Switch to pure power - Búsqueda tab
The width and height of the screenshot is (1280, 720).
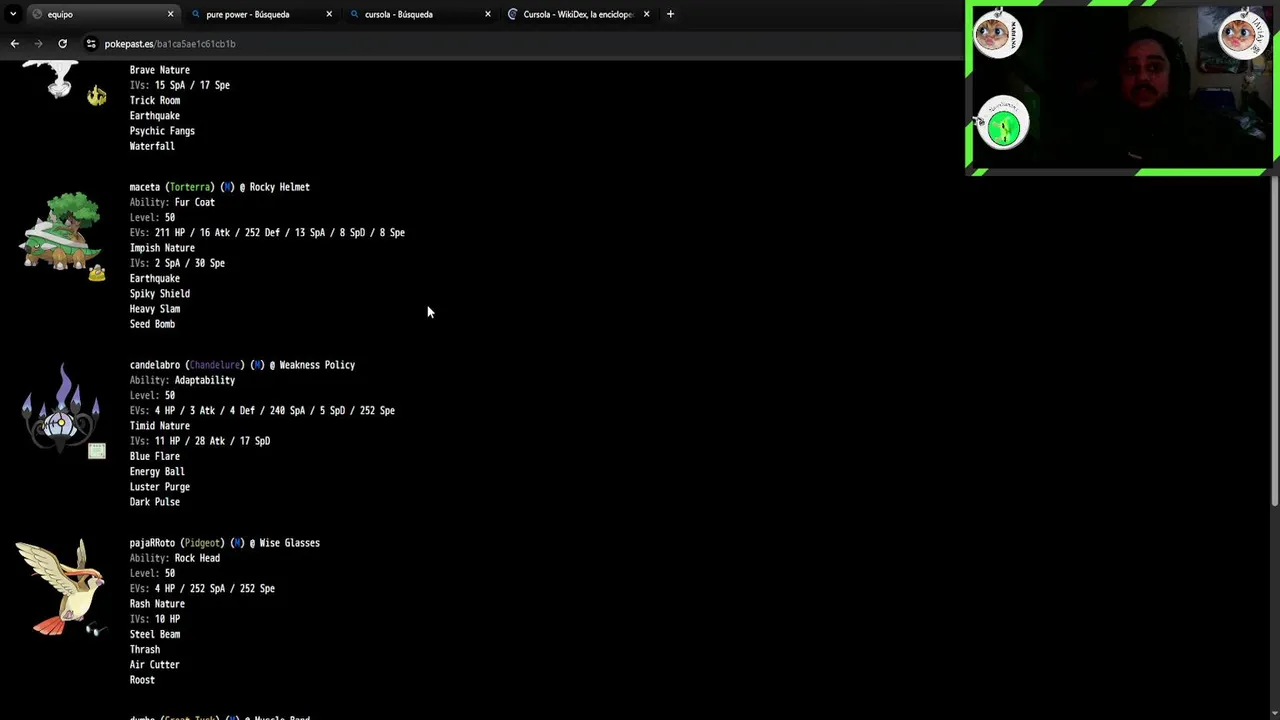pos(260,14)
